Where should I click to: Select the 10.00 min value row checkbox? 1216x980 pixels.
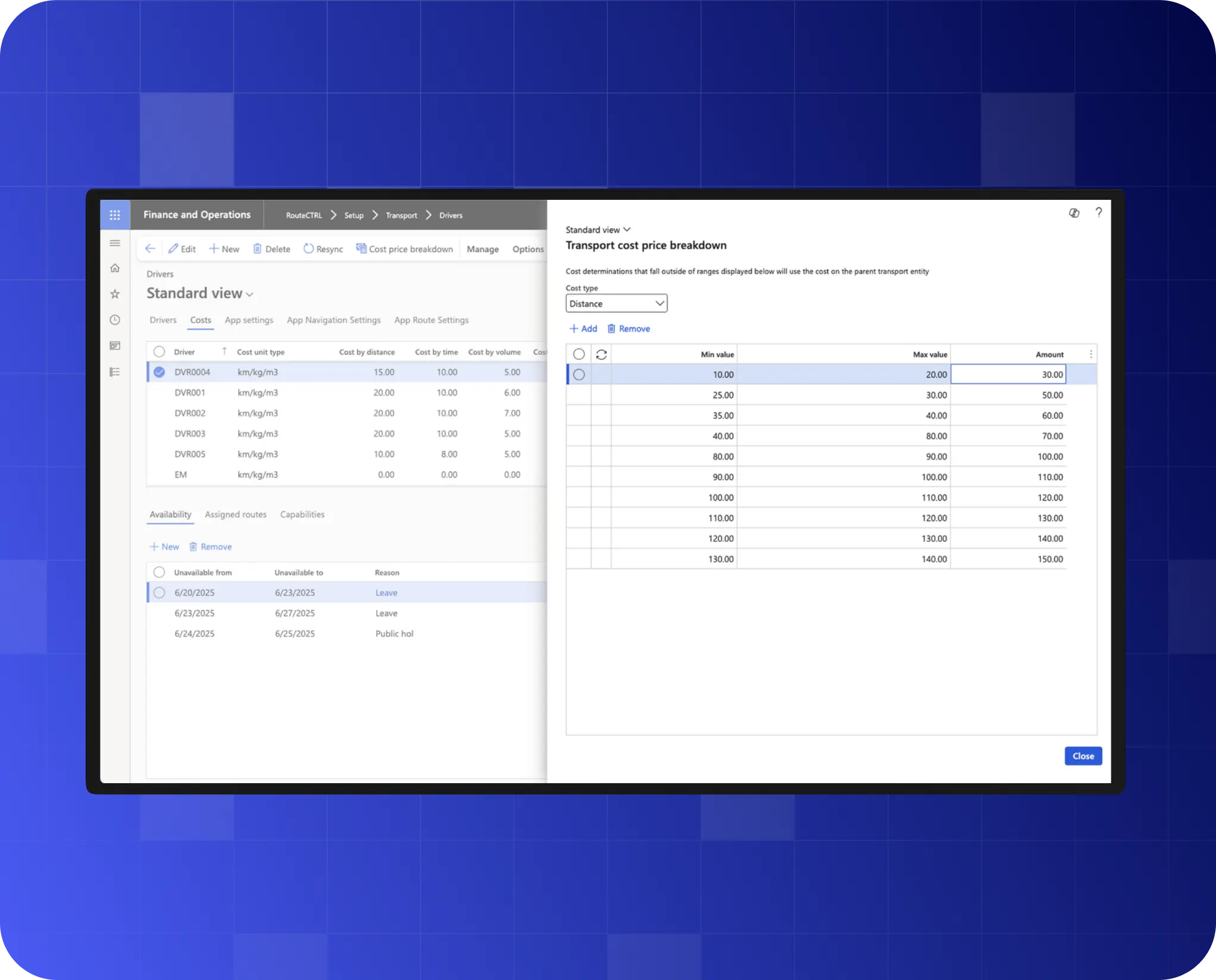pos(579,375)
